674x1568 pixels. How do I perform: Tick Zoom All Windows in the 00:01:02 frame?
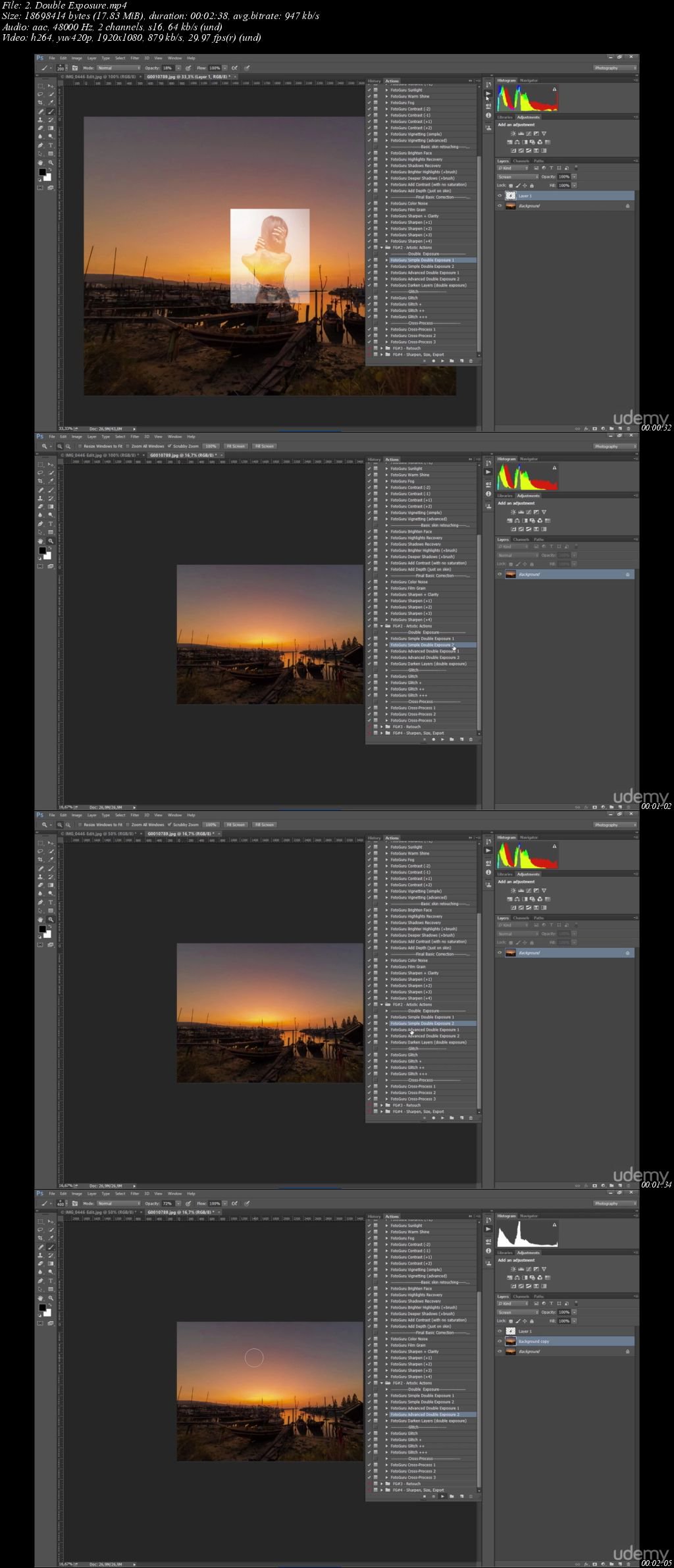tap(128, 446)
